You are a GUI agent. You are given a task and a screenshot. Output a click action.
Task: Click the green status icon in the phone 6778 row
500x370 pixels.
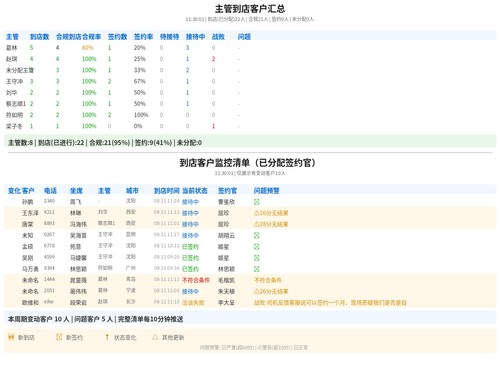pos(257,247)
